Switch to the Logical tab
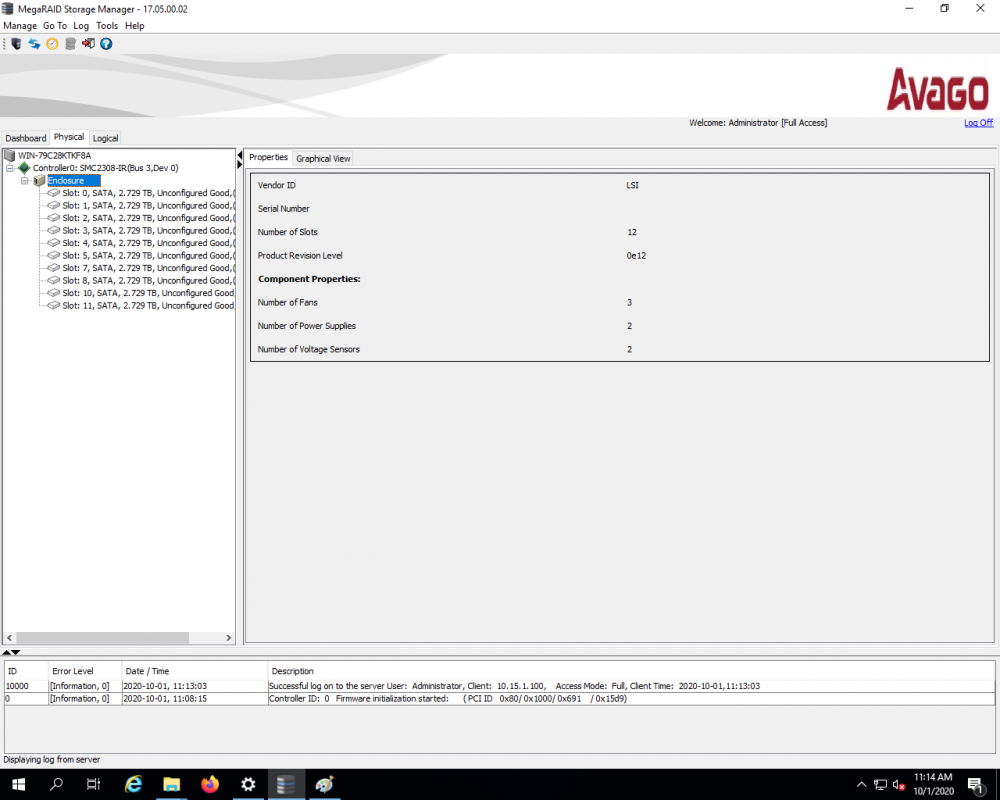The height and width of the screenshot is (800, 1000). coord(105,138)
